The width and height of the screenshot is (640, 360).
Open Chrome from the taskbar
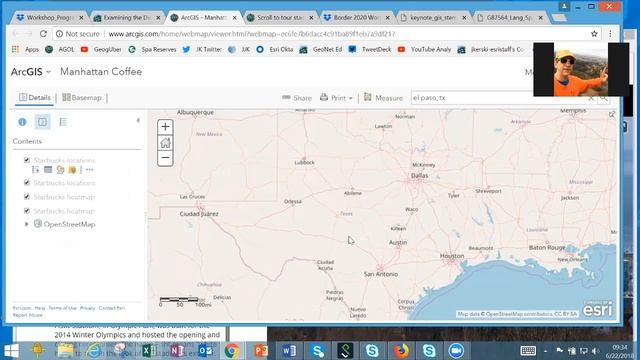232,351
